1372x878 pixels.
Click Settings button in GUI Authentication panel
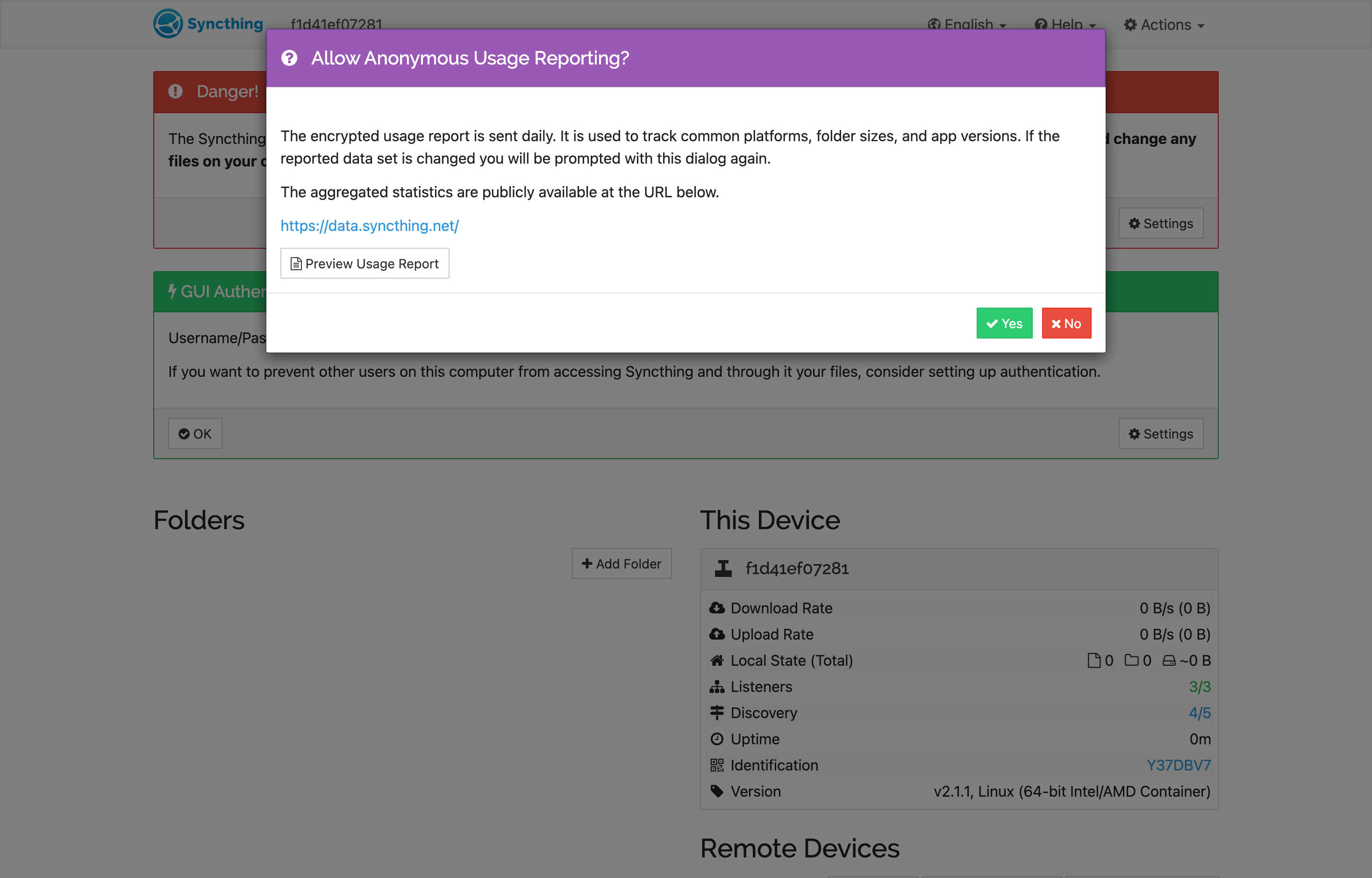(1161, 434)
